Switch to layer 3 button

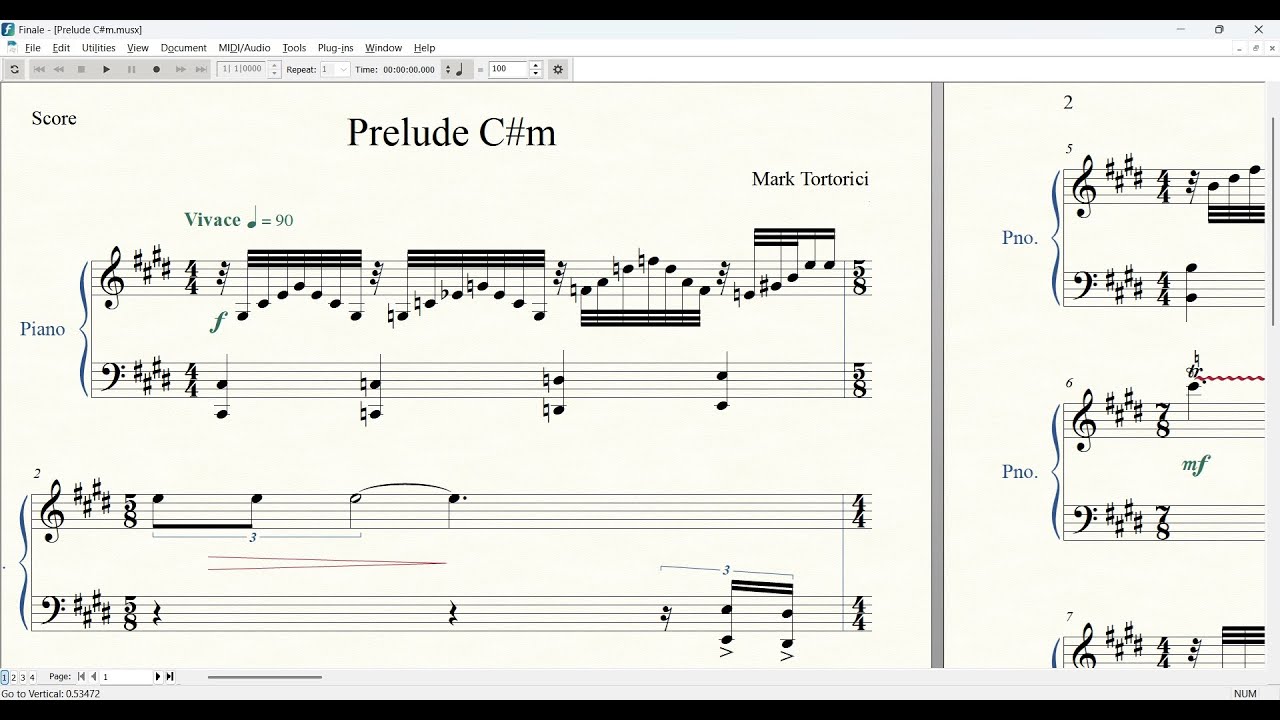point(23,677)
